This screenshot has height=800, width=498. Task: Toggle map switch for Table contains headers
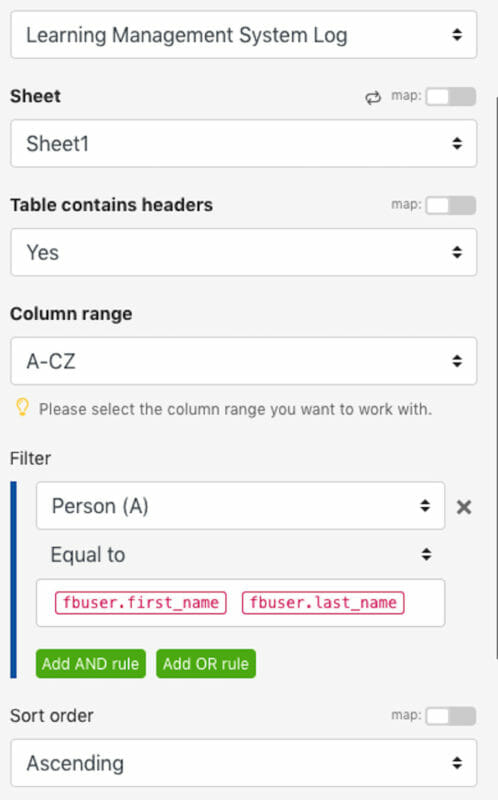(x=451, y=205)
